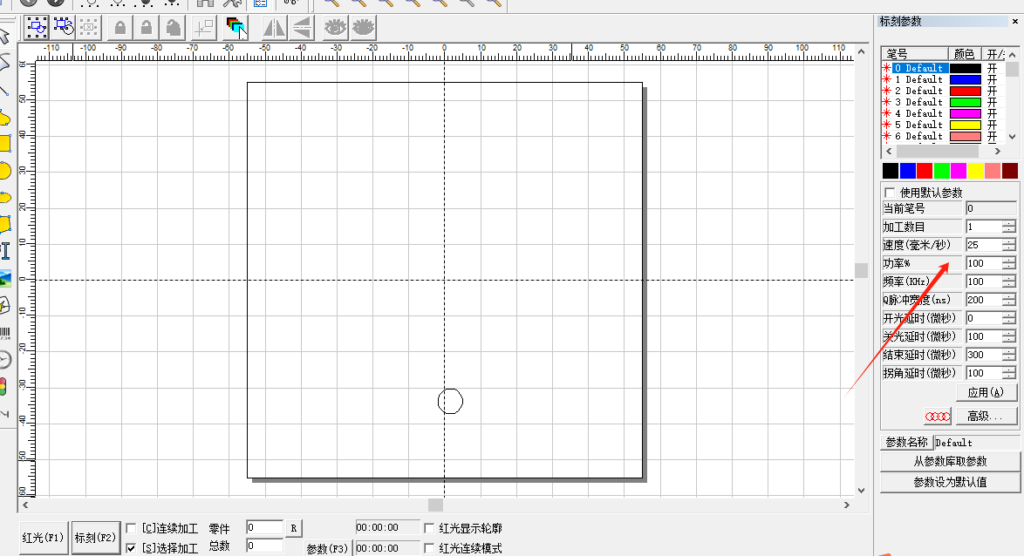Click the timer clock tool icon
This screenshot has height=556, width=1024.
coord(4,360)
